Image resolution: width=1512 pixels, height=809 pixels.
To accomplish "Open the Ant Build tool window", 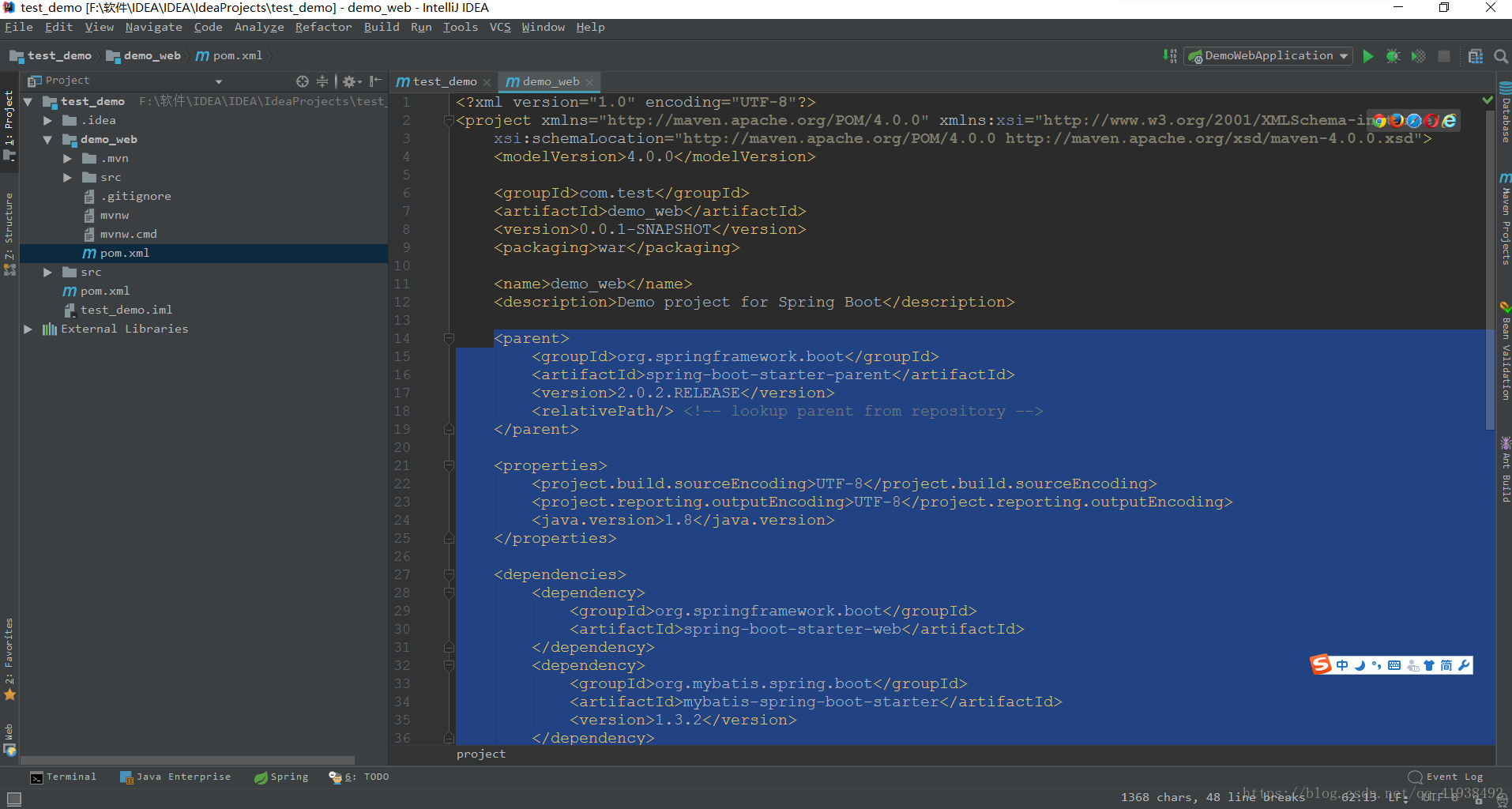I will (x=1505, y=469).
